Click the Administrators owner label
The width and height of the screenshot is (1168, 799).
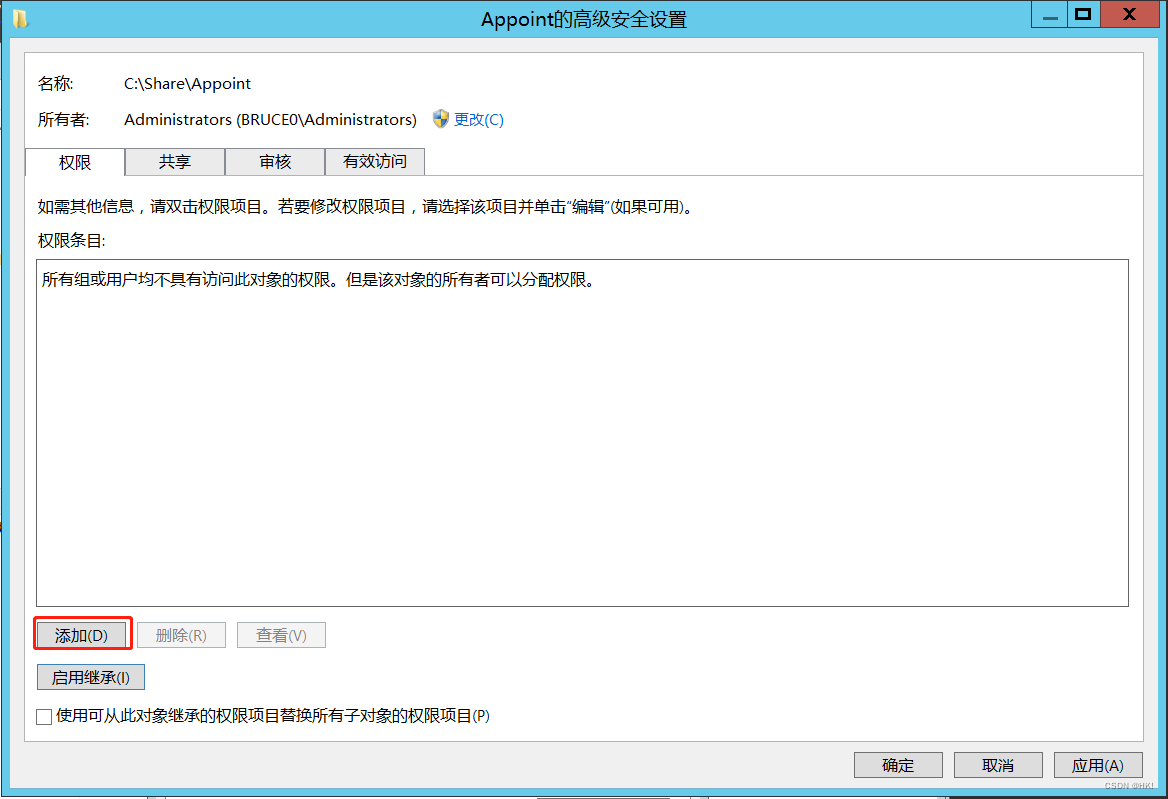[270, 119]
